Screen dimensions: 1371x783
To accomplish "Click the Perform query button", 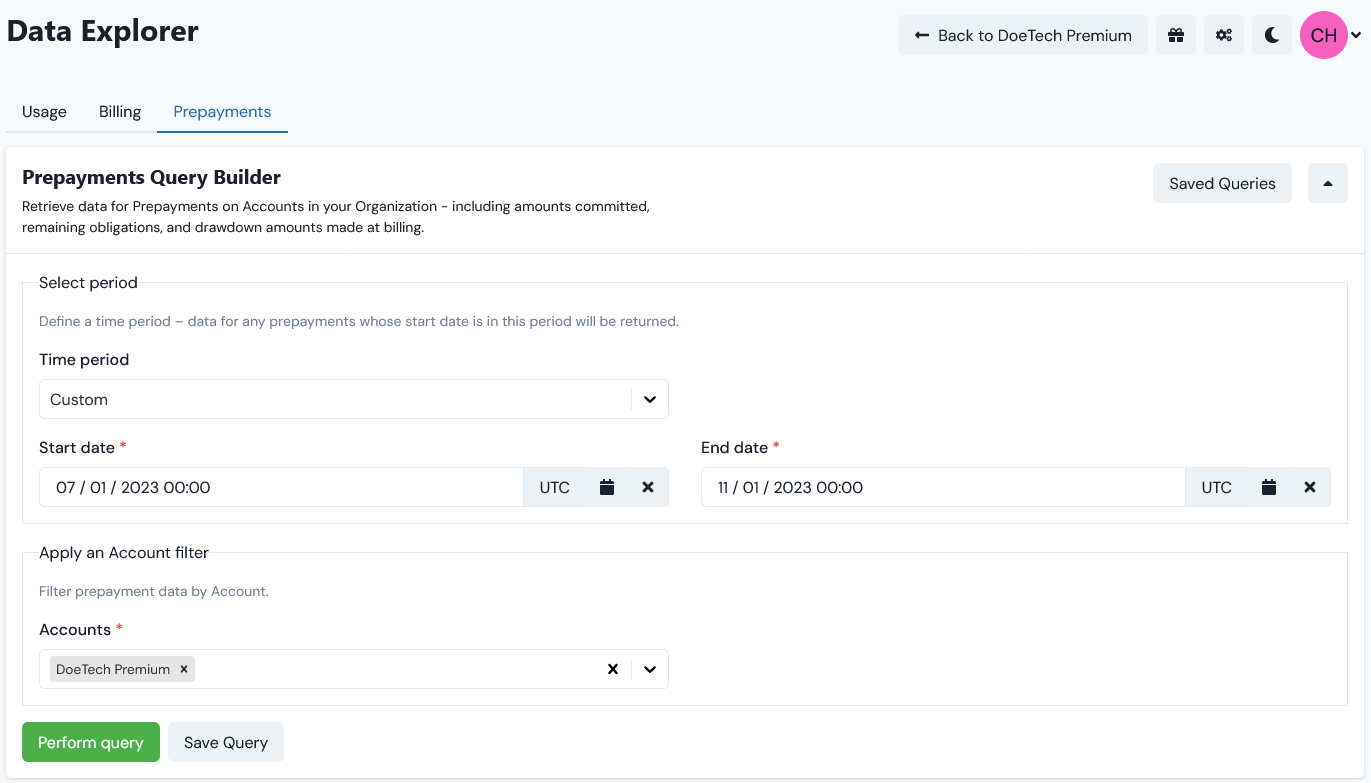I will [x=90, y=741].
